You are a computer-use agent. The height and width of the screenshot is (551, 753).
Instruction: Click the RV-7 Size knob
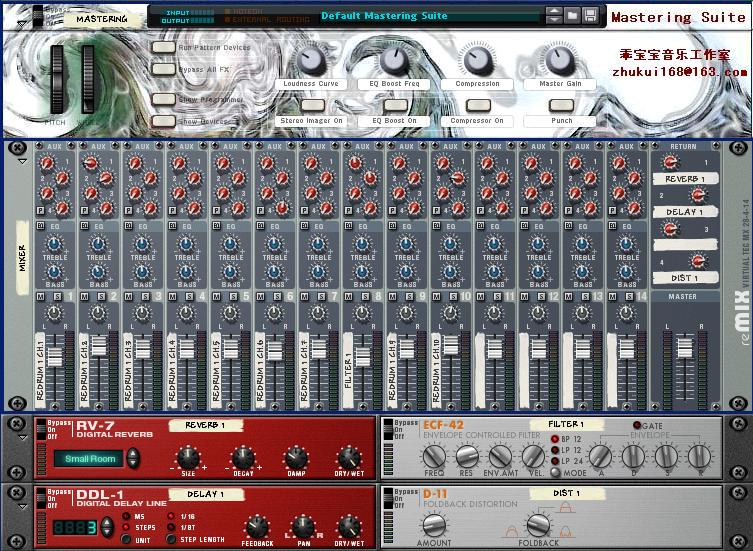[x=188, y=457]
